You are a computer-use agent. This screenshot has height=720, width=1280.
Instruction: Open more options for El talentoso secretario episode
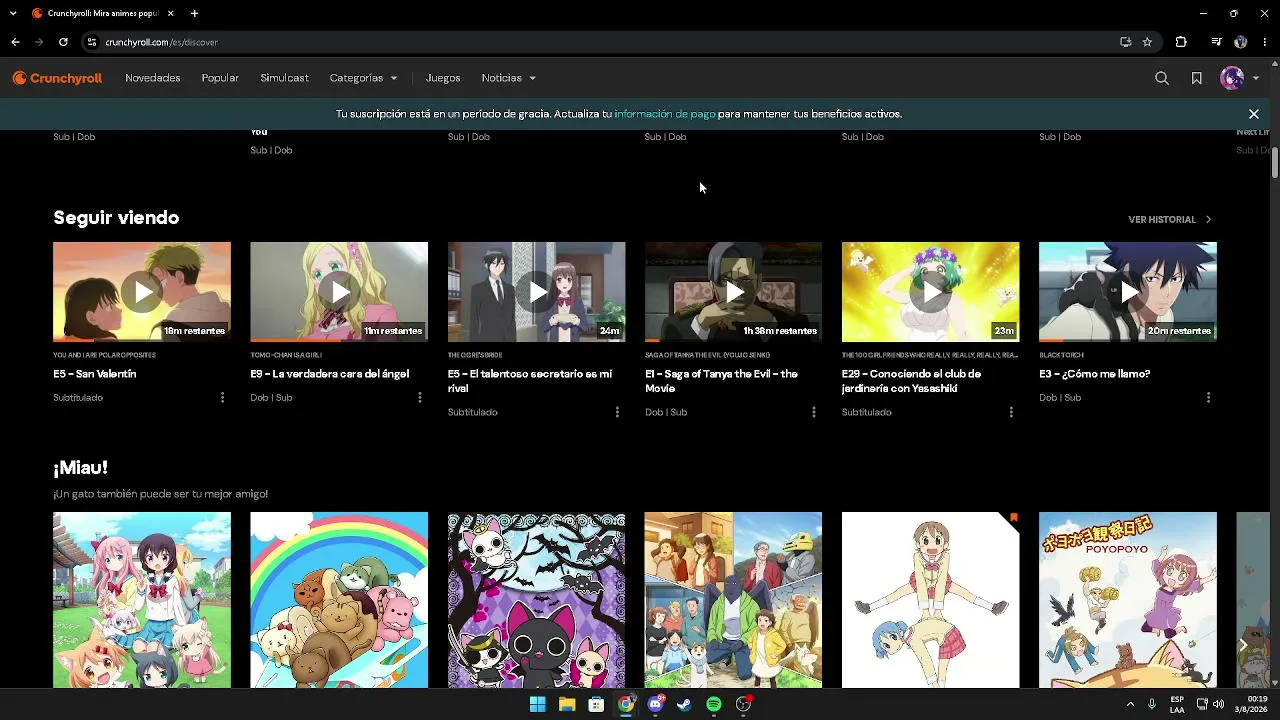[617, 412]
